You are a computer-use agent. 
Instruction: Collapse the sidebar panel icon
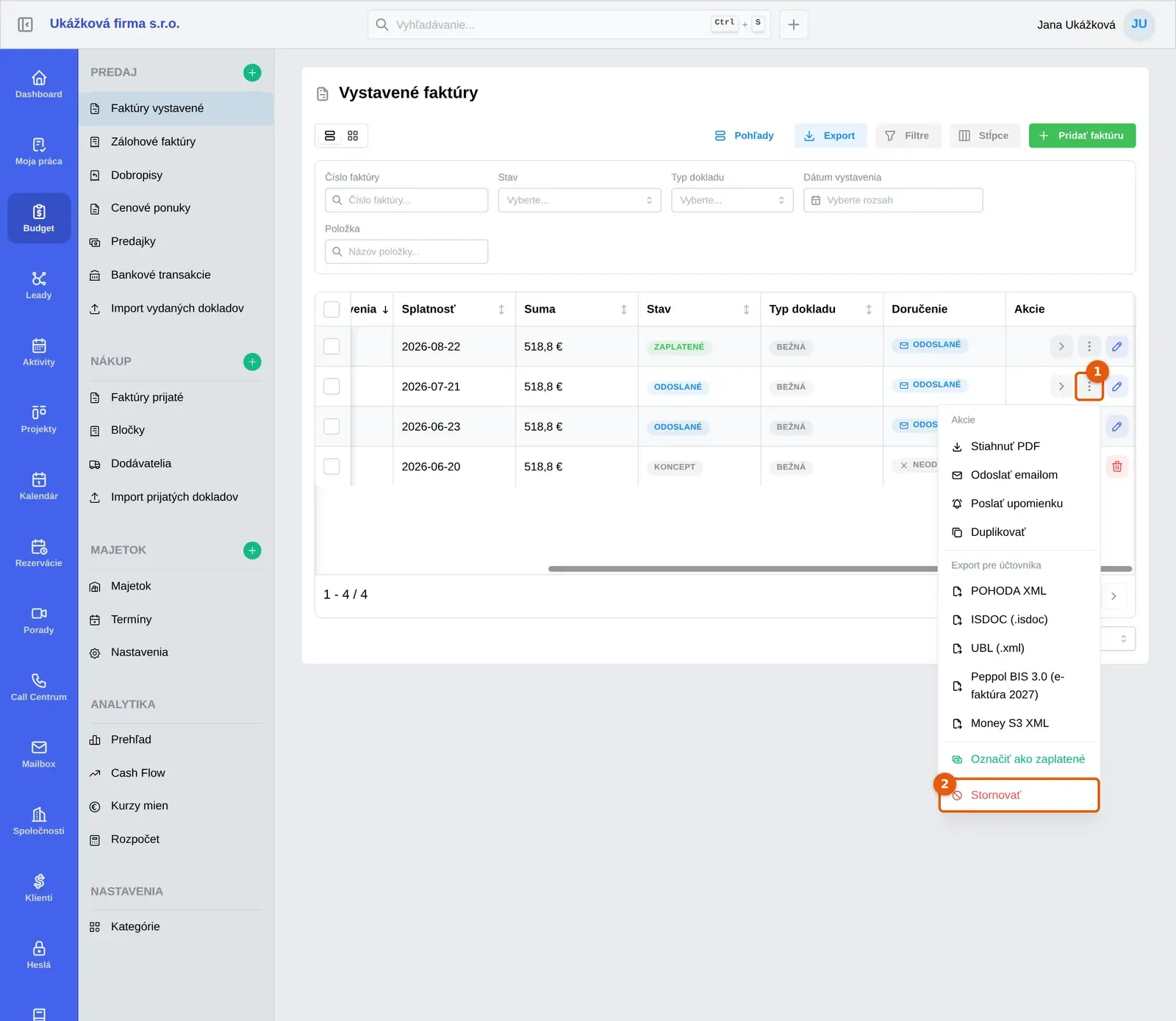[x=25, y=24]
